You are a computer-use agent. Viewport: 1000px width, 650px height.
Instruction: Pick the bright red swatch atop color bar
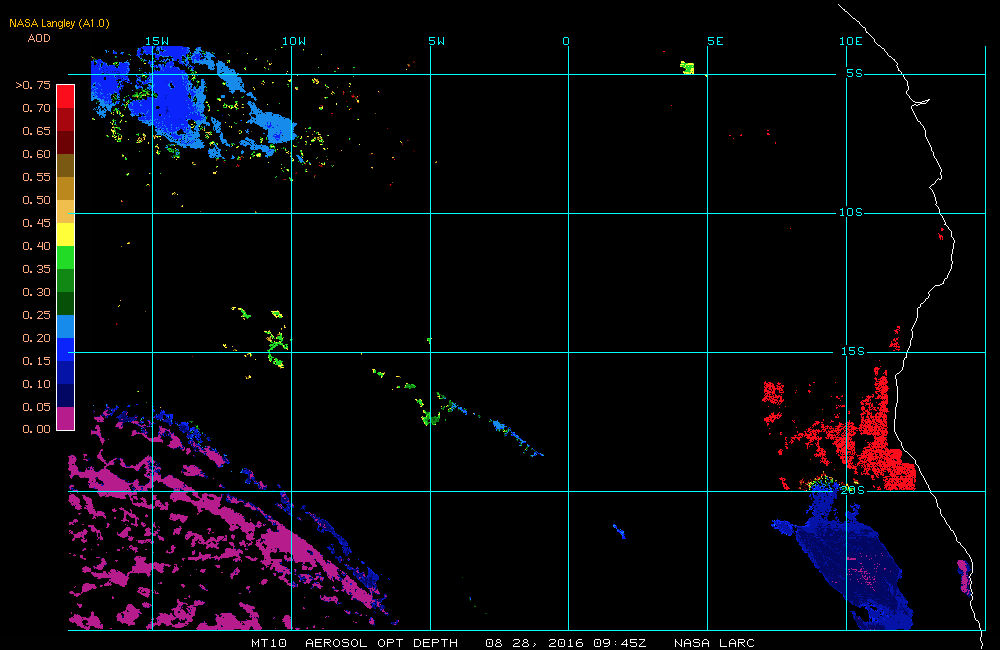(66, 96)
